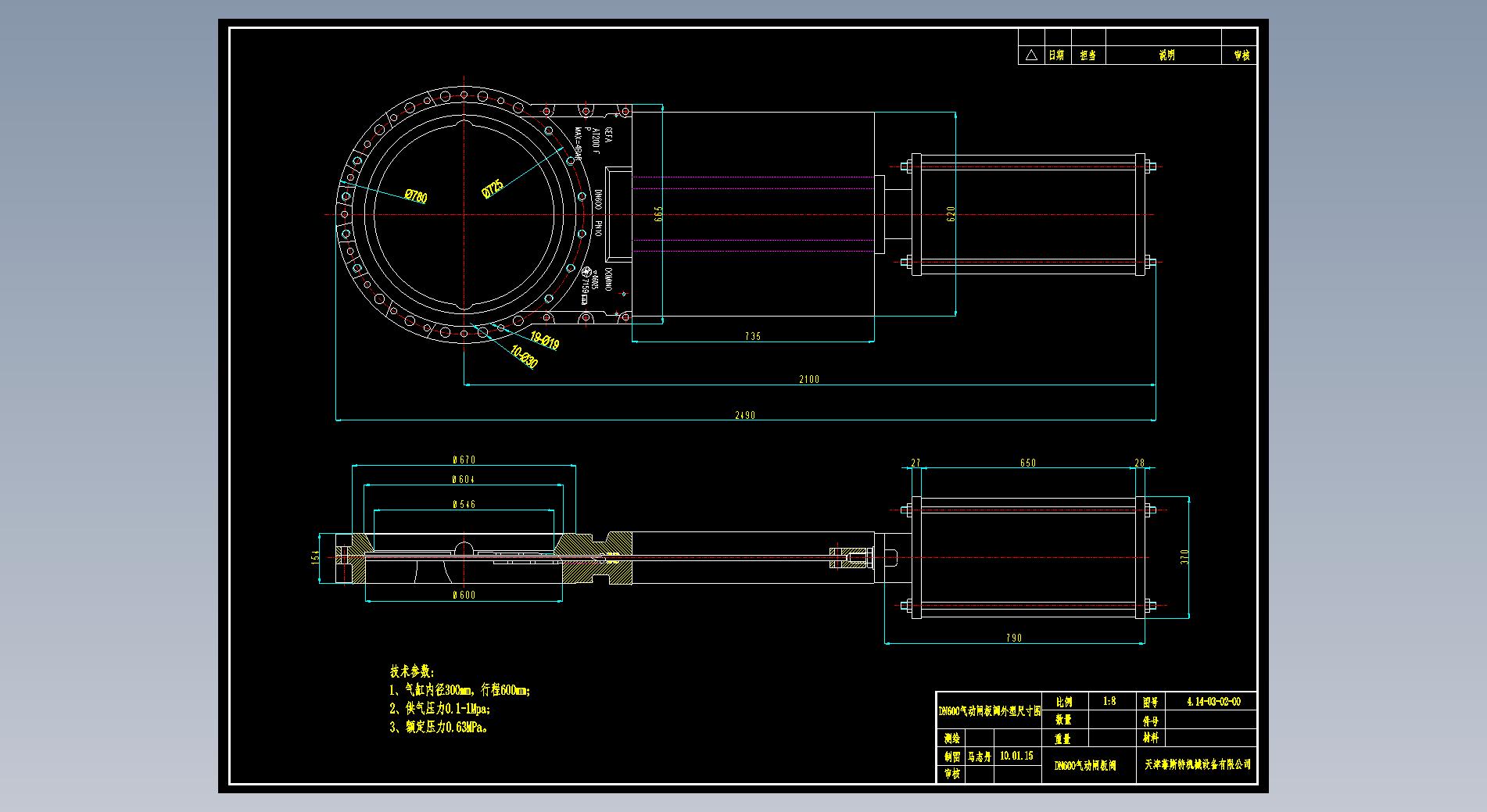The height and width of the screenshot is (812, 1487).
Task: Select the 650 cylinder length dimension
Action: 1028,463
